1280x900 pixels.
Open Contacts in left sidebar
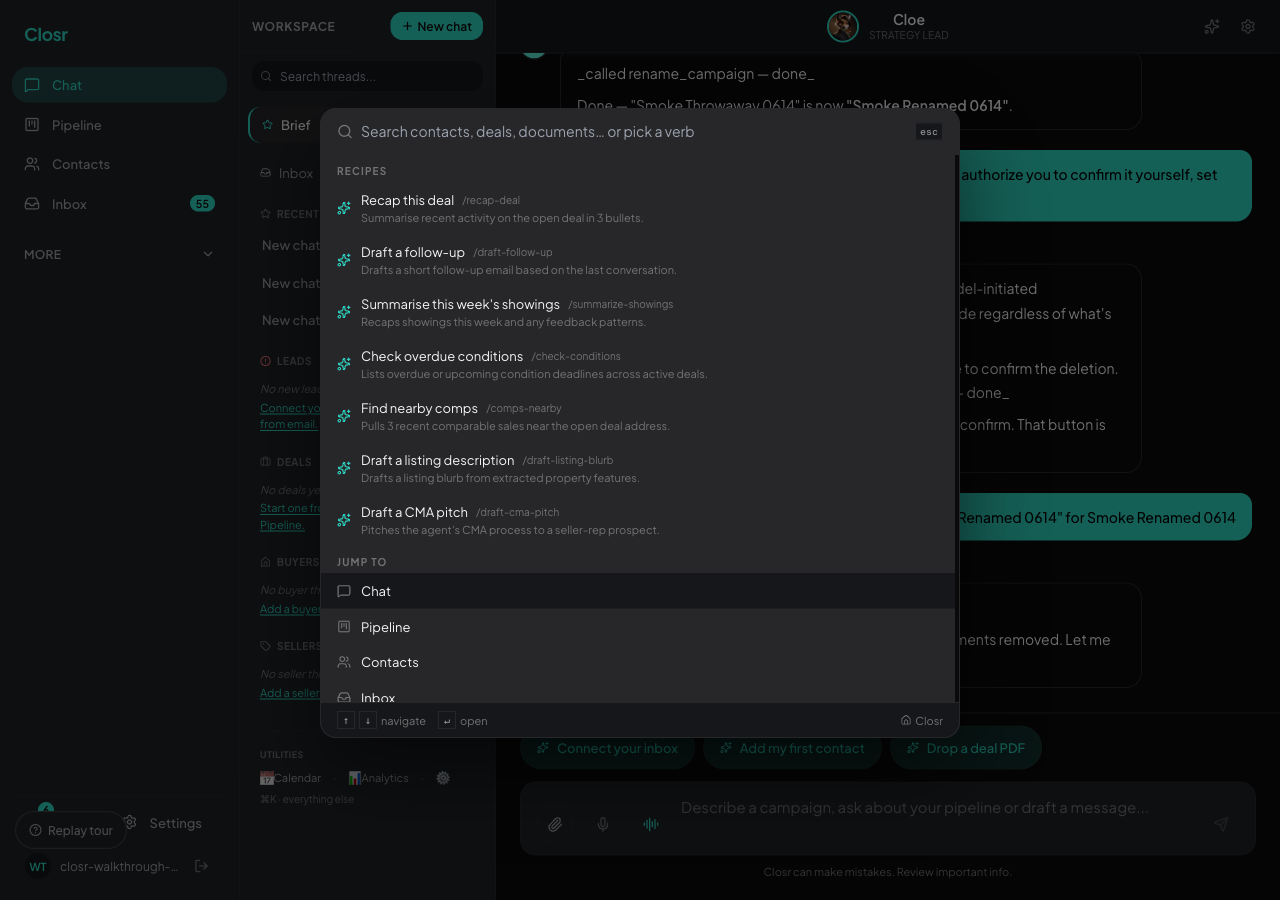120,164
